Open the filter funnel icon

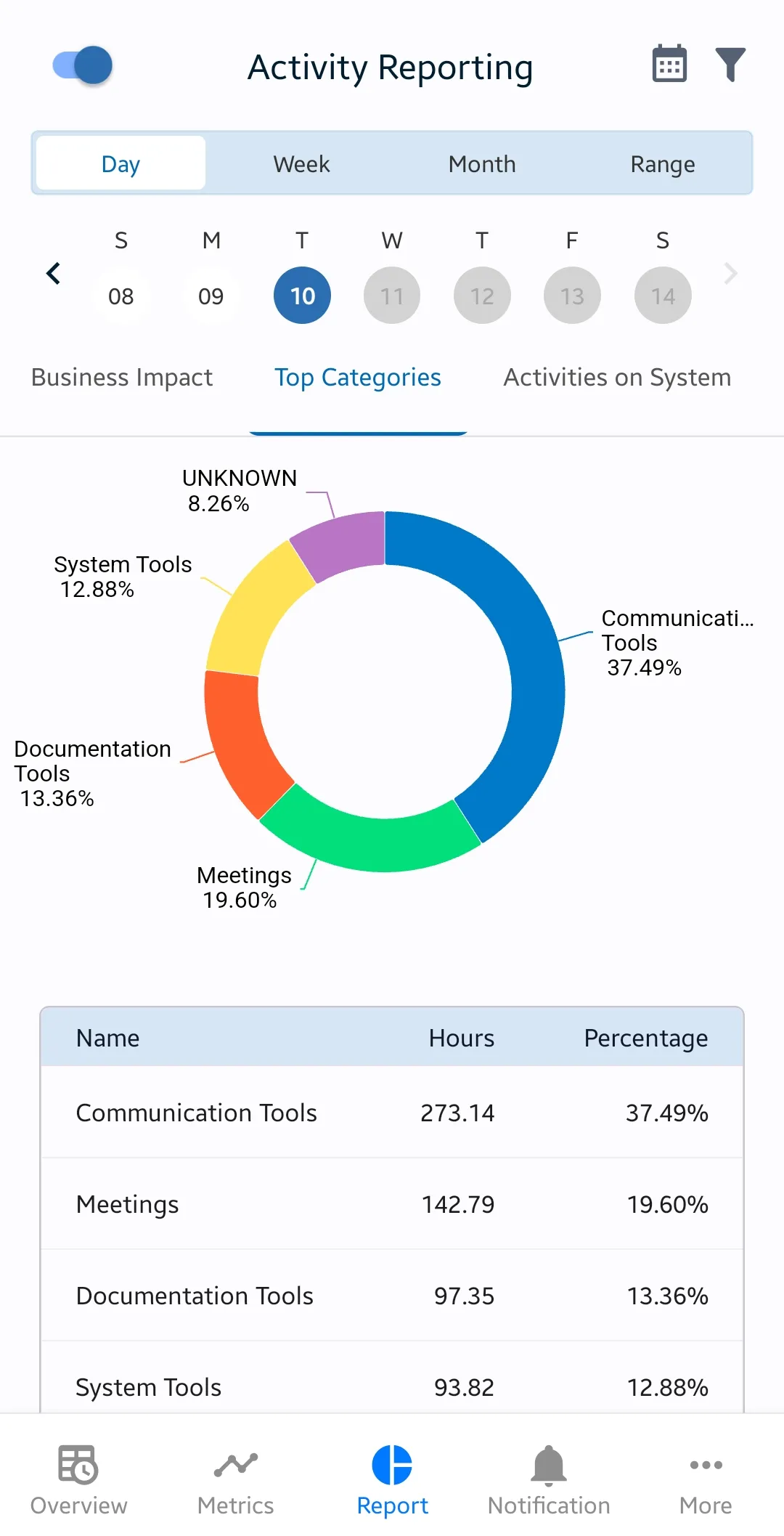[730, 65]
